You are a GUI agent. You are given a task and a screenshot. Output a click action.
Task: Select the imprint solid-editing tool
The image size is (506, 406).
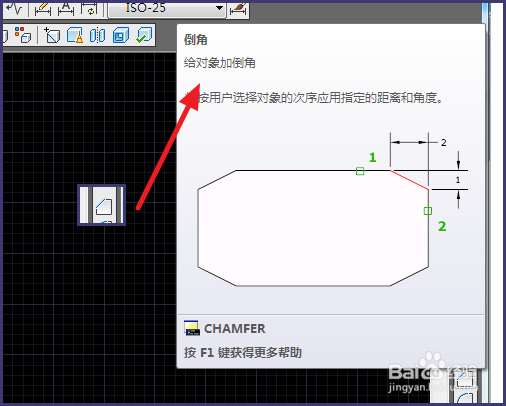52,35
